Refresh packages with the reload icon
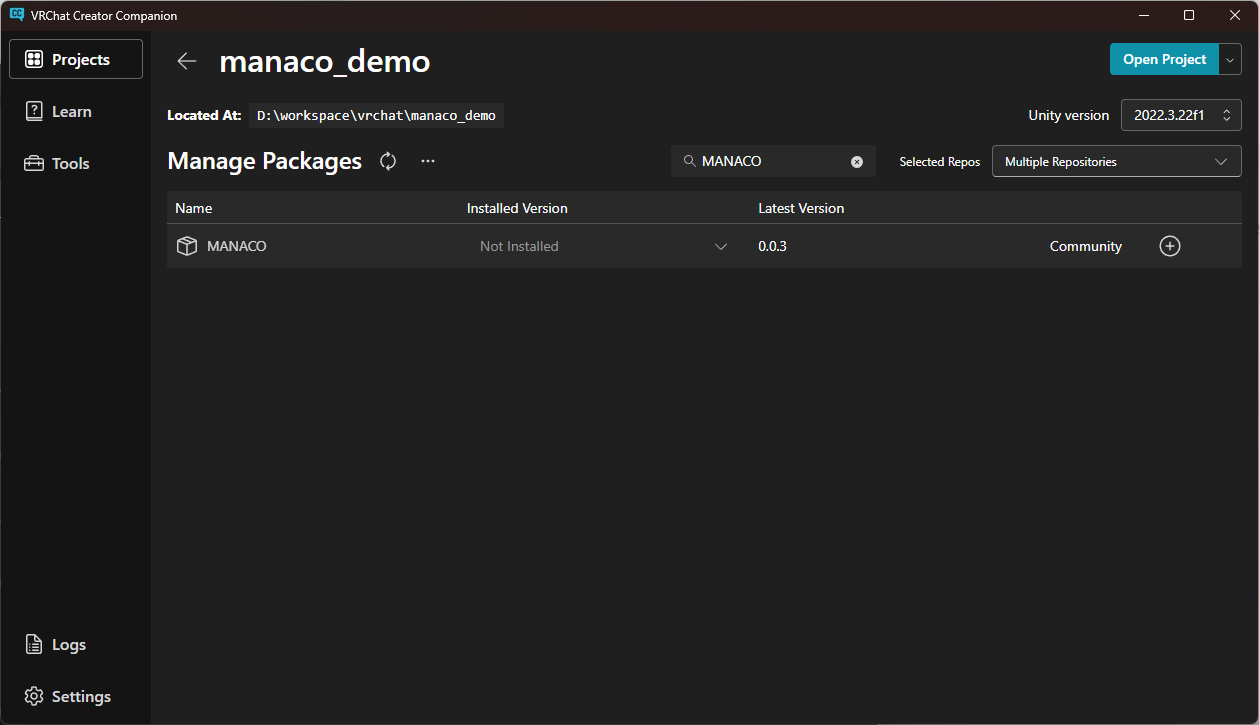This screenshot has height=725, width=1259. [x=388, y=161]
